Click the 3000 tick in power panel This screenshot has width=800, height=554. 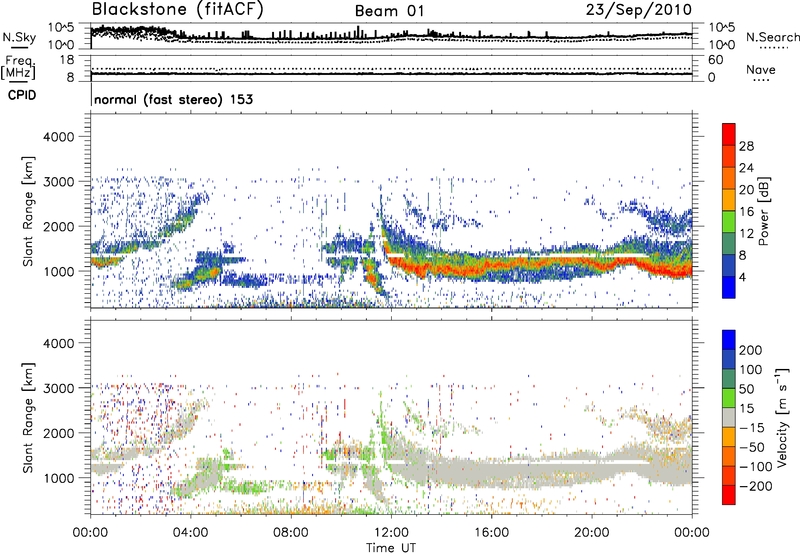(58, 182)
